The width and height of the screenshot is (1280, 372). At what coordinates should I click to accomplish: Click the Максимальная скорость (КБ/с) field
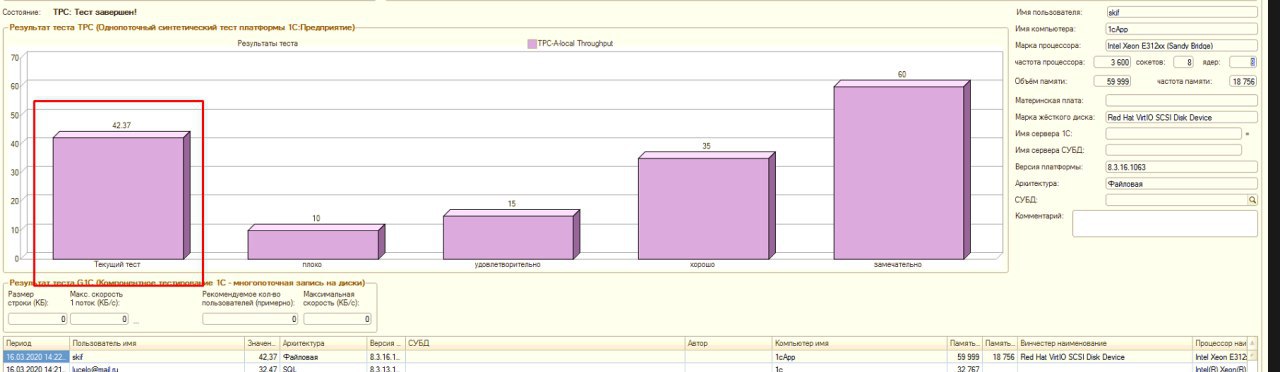[337, 319]
